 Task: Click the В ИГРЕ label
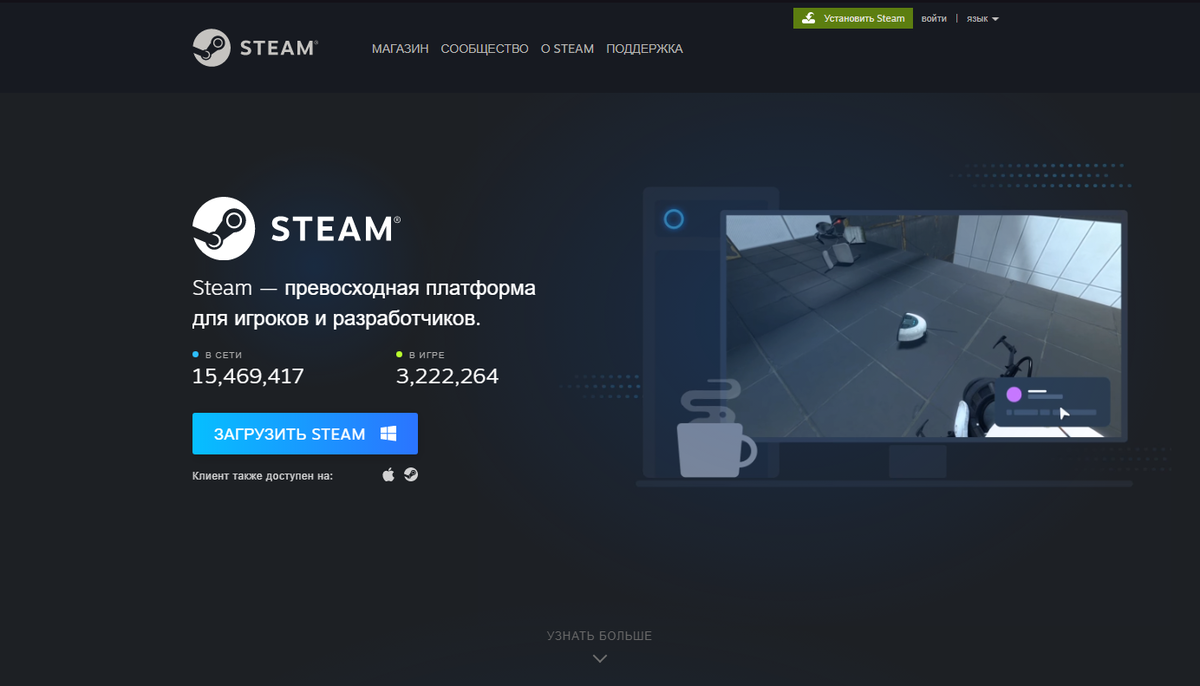(x=427, y=355)
